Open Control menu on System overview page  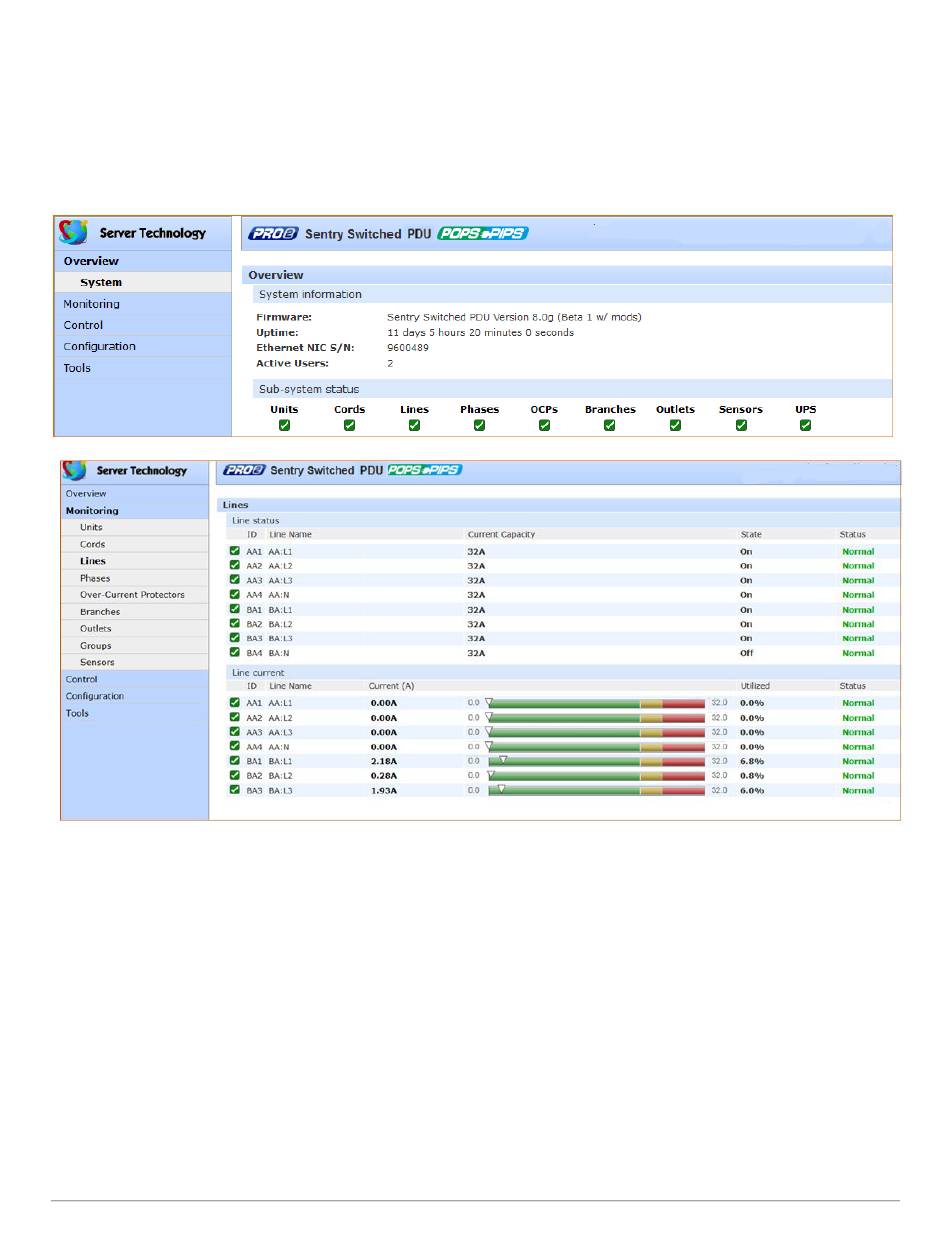pyautogui.click(x=143, y=325)
